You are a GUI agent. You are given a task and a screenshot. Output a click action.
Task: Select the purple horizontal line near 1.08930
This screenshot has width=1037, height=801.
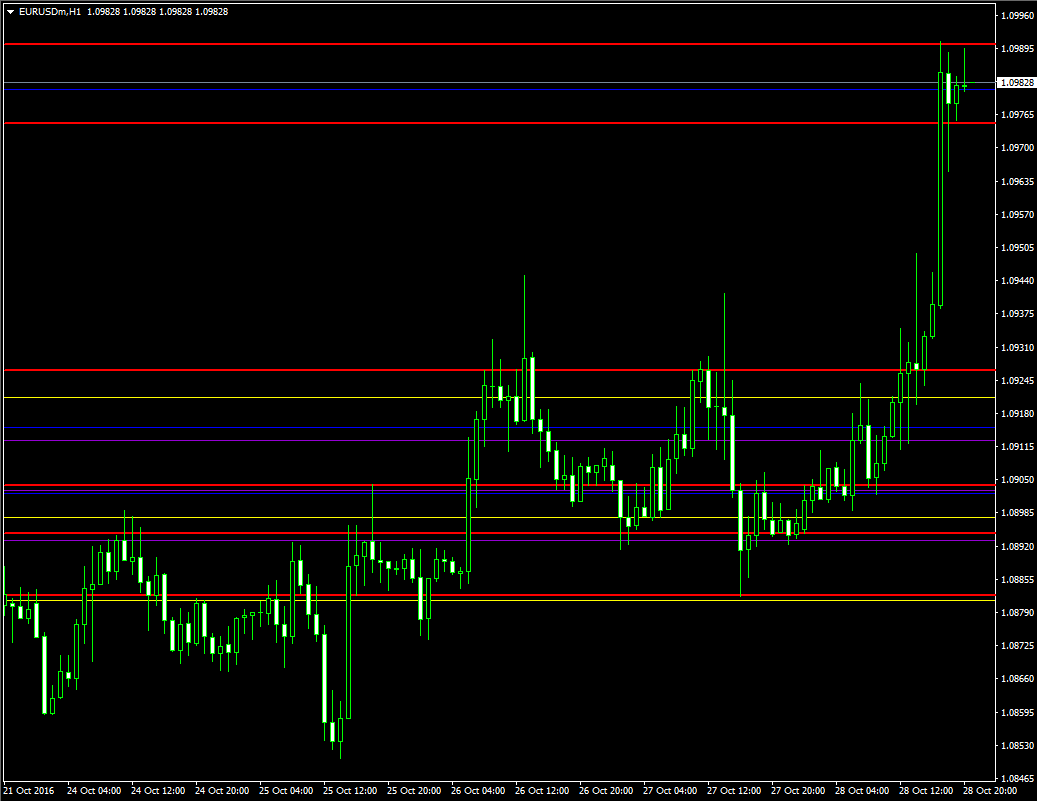click(499, 540)
